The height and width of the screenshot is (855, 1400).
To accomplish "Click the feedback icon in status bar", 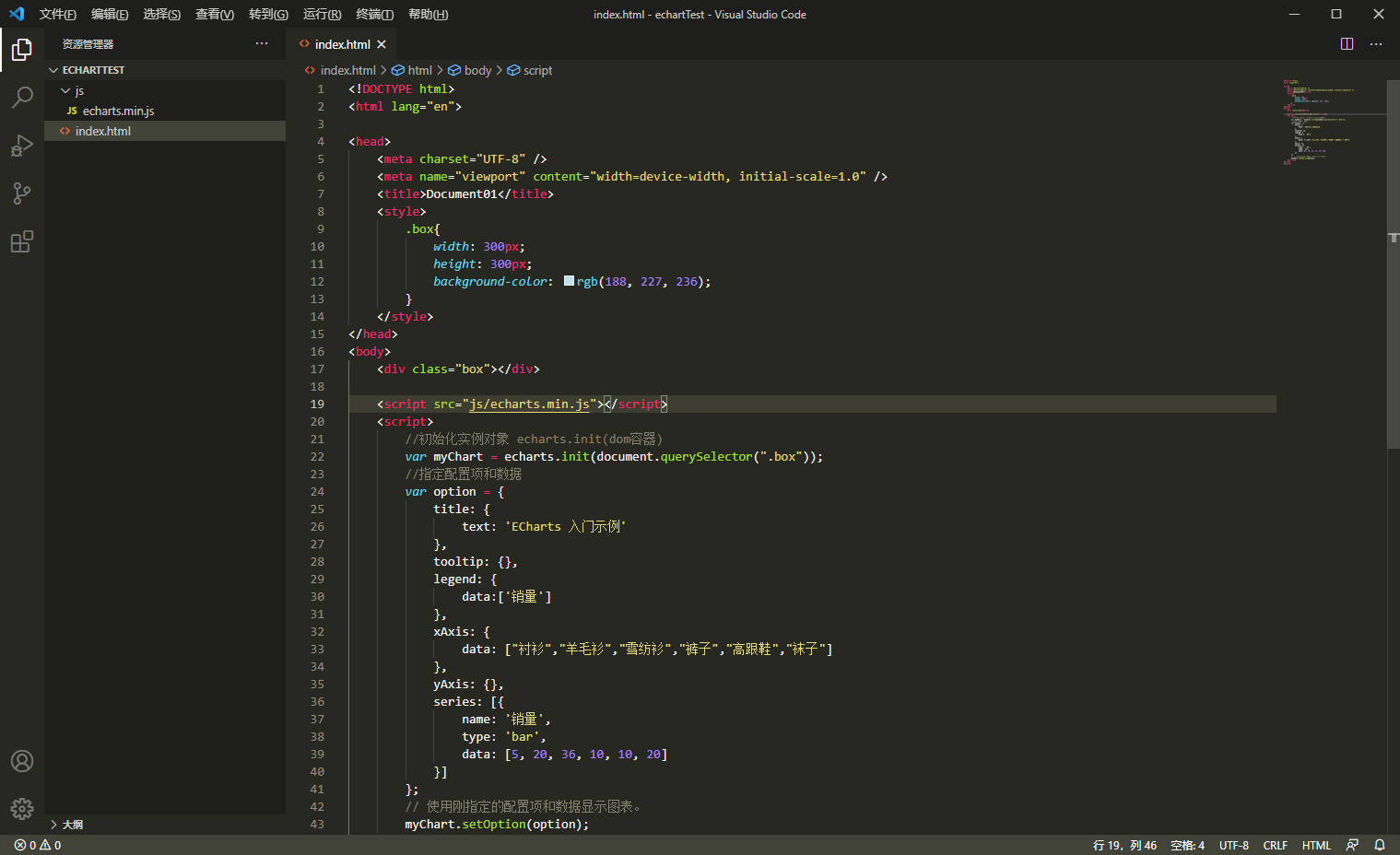I will coord(1352,845).
